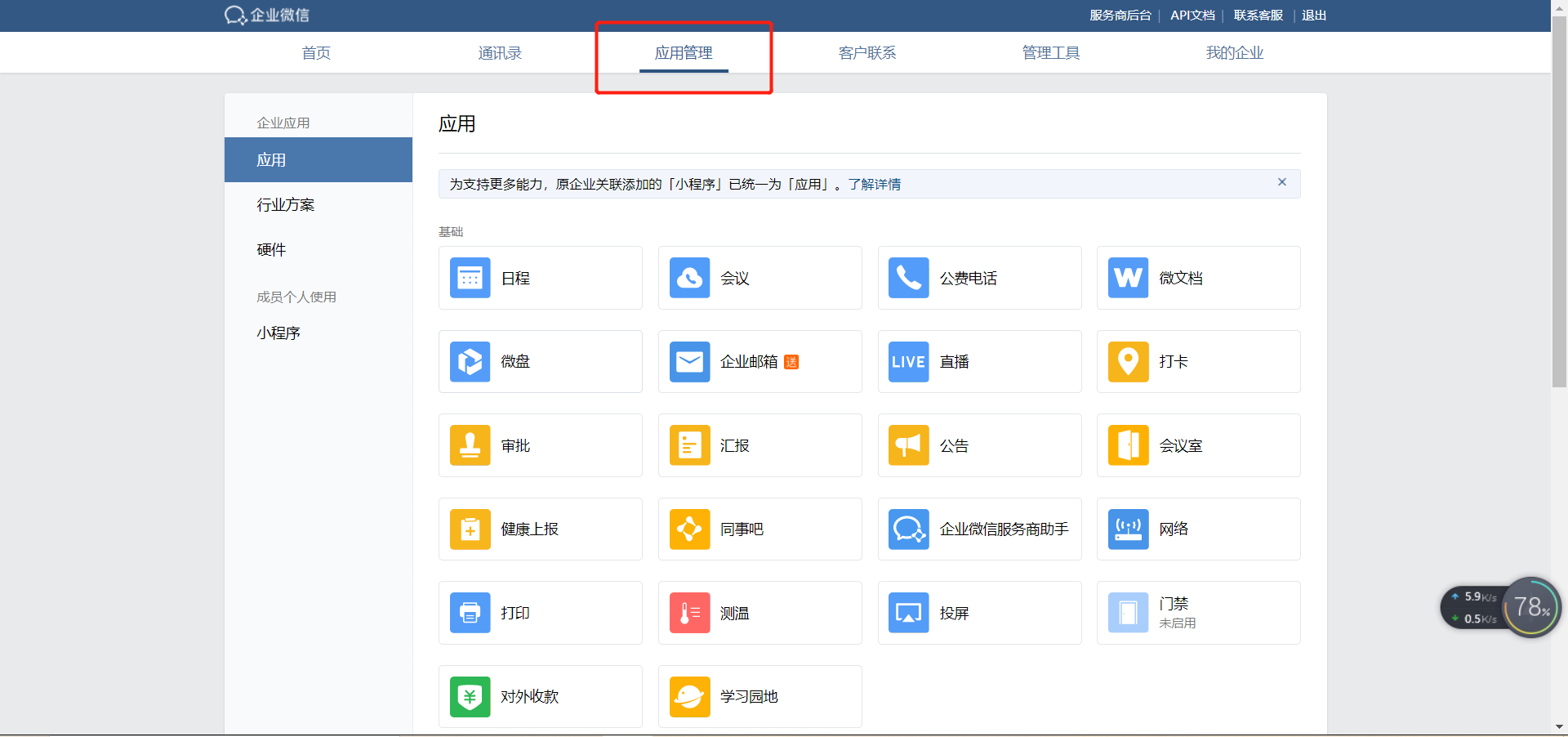Click the 企业微信 logo in header
Image resolution: width=1568 pixels, height=737 pixels.
tap(267, 15)
